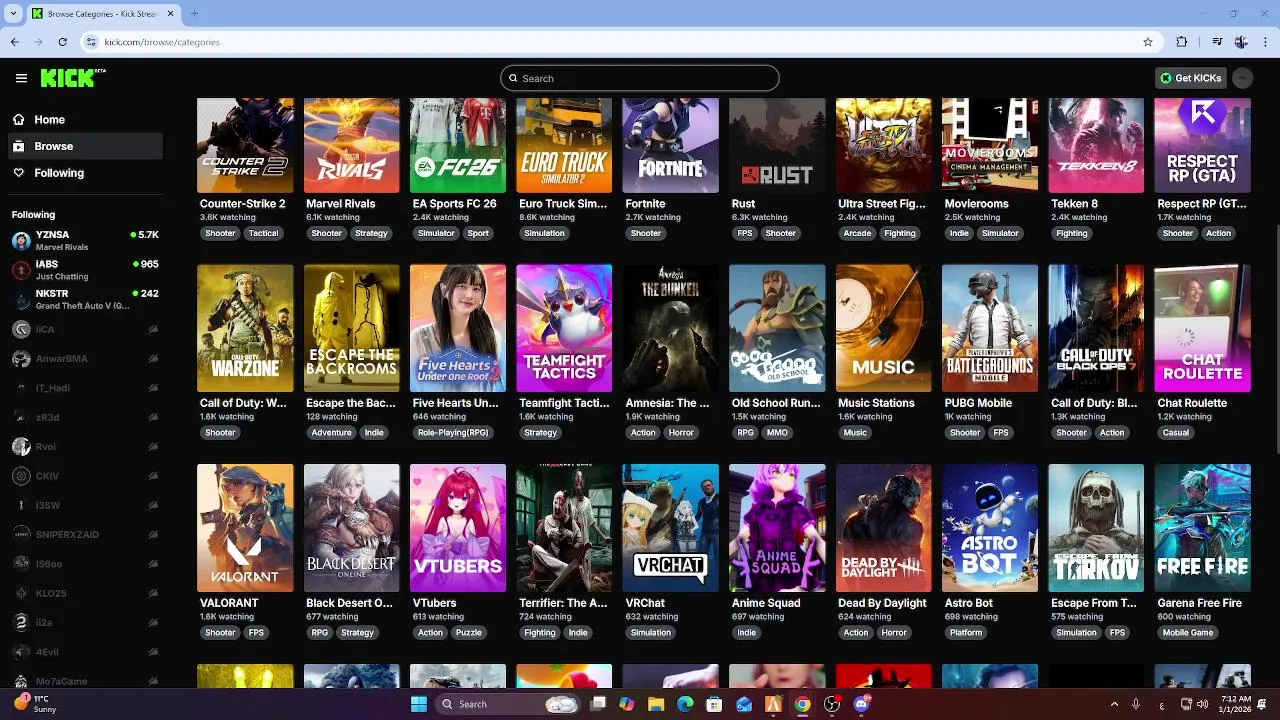The width and height of the screenshot is (1280, 720).
Task: Open iABS followed channel
Action: click(85, 270)
